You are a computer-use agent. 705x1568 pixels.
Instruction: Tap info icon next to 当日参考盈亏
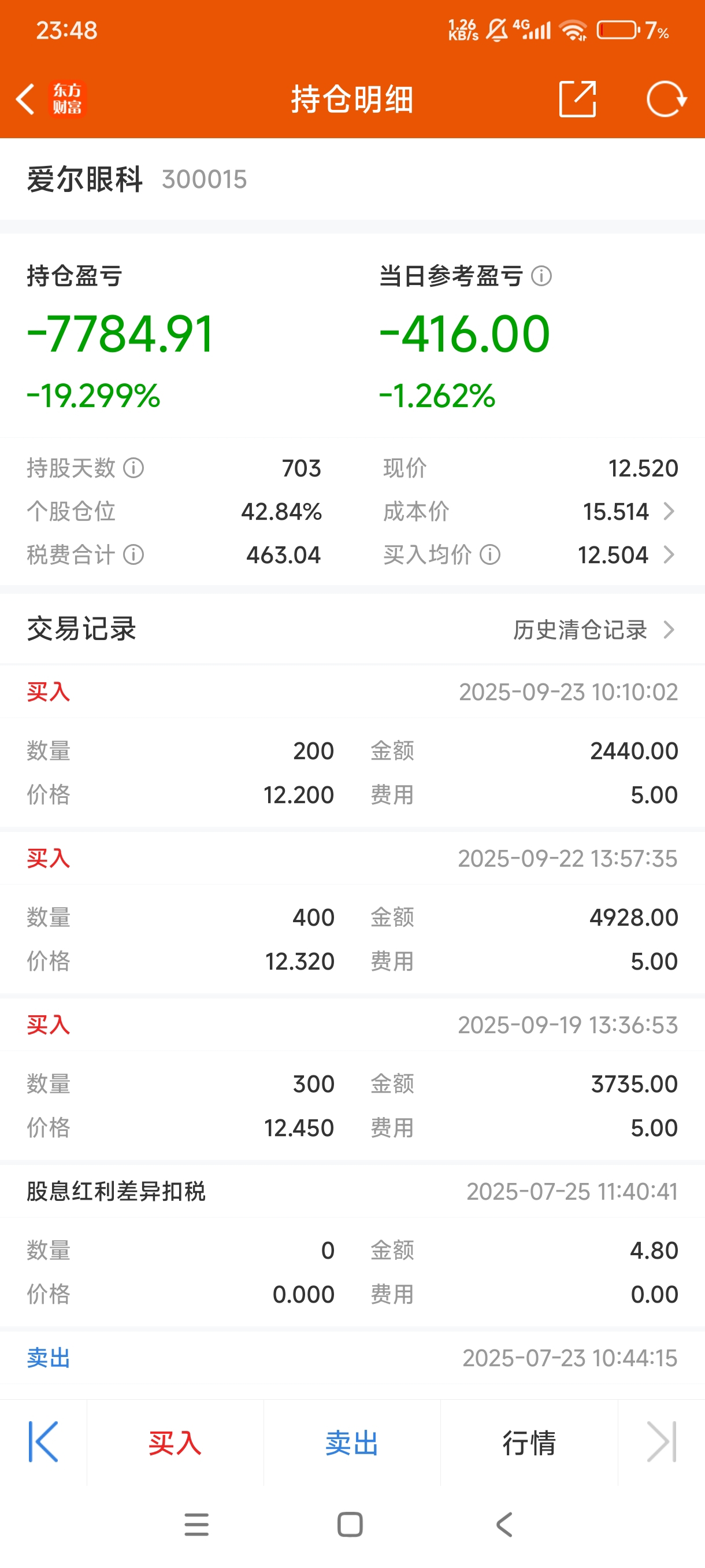(x=541, y=276)
